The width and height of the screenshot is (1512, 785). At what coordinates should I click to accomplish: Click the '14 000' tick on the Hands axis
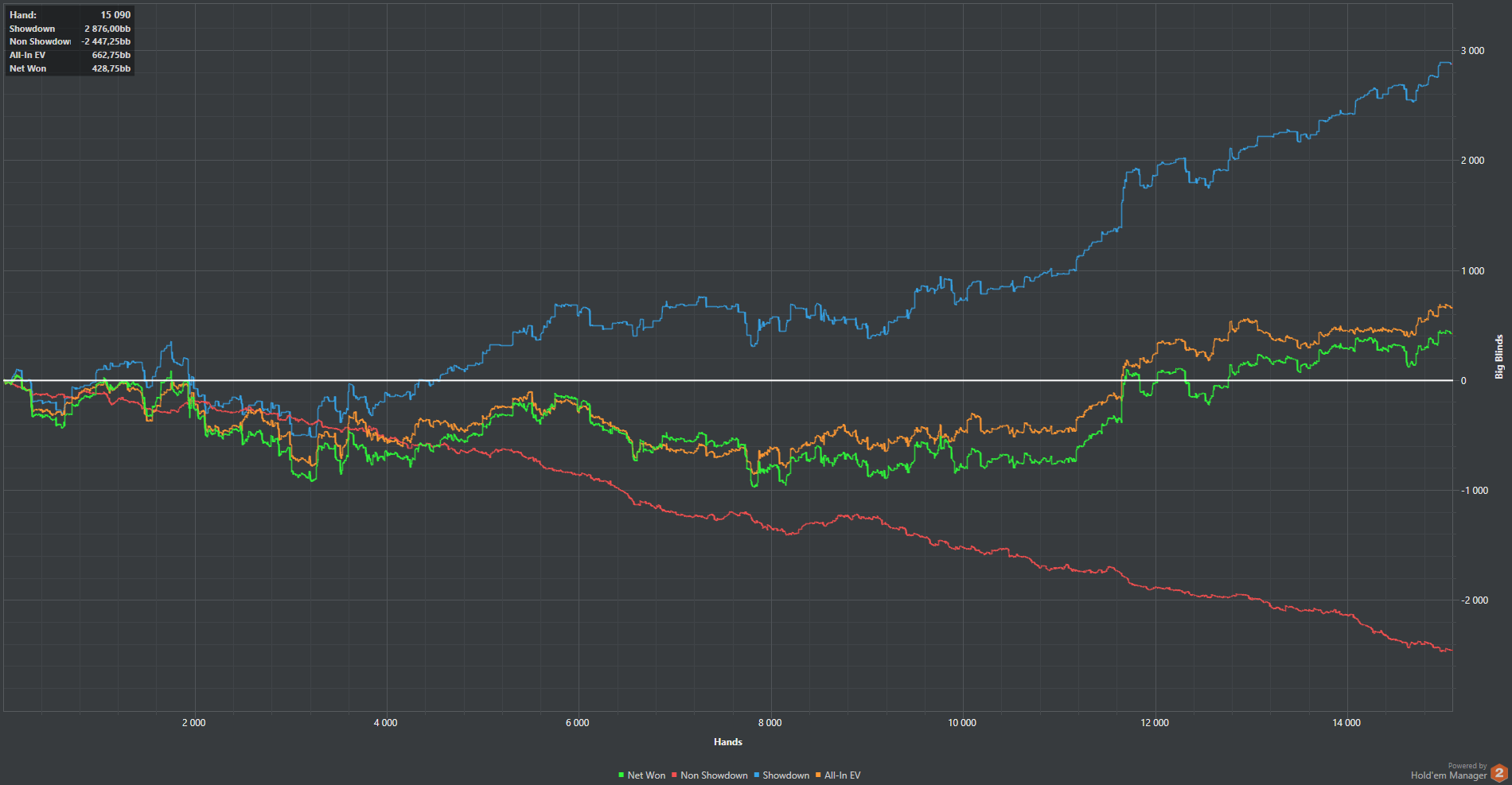(x=1346, y=723)
